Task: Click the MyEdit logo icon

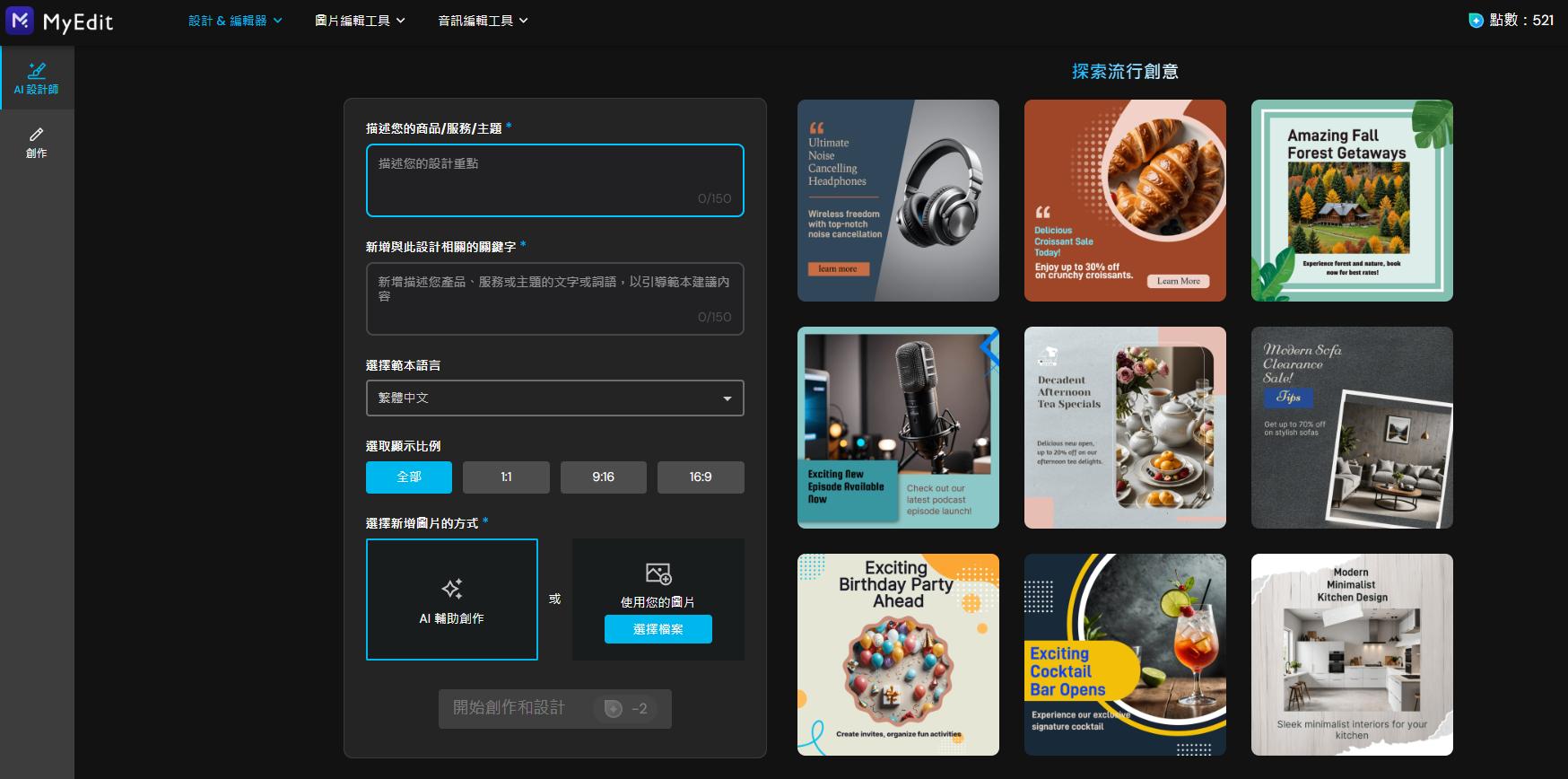Action: (x=20, y=21)
